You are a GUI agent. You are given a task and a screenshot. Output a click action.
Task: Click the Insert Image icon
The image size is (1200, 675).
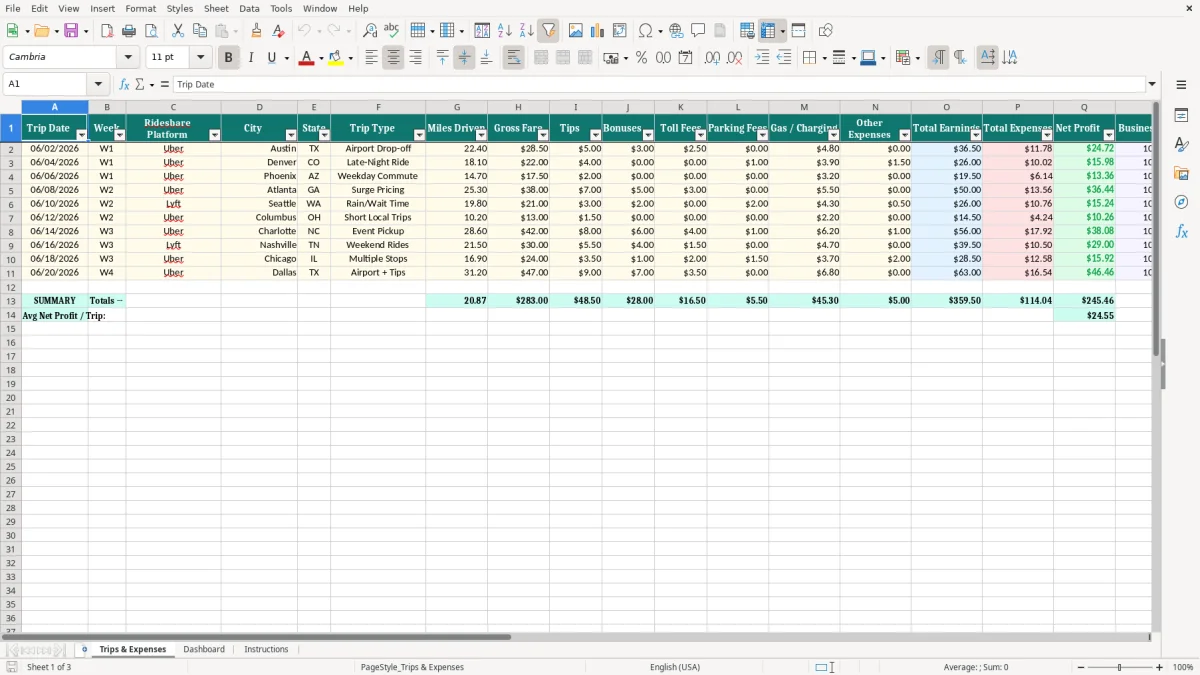tap(576, 31)
